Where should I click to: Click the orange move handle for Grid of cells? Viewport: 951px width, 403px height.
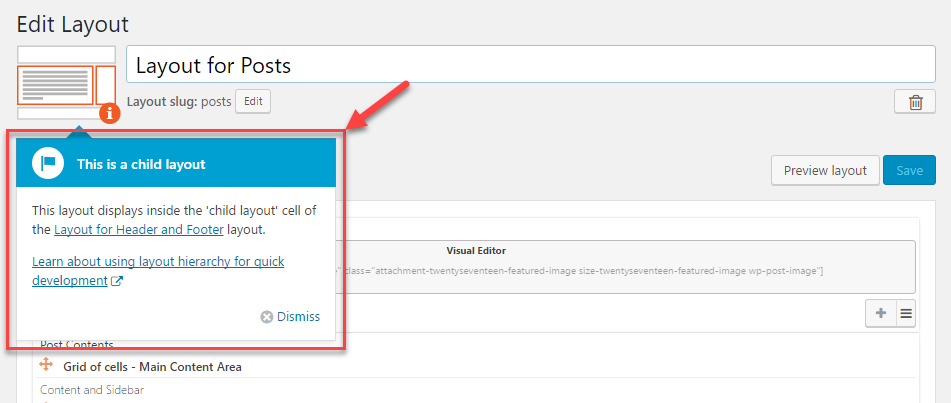click(x=46, y=365)
